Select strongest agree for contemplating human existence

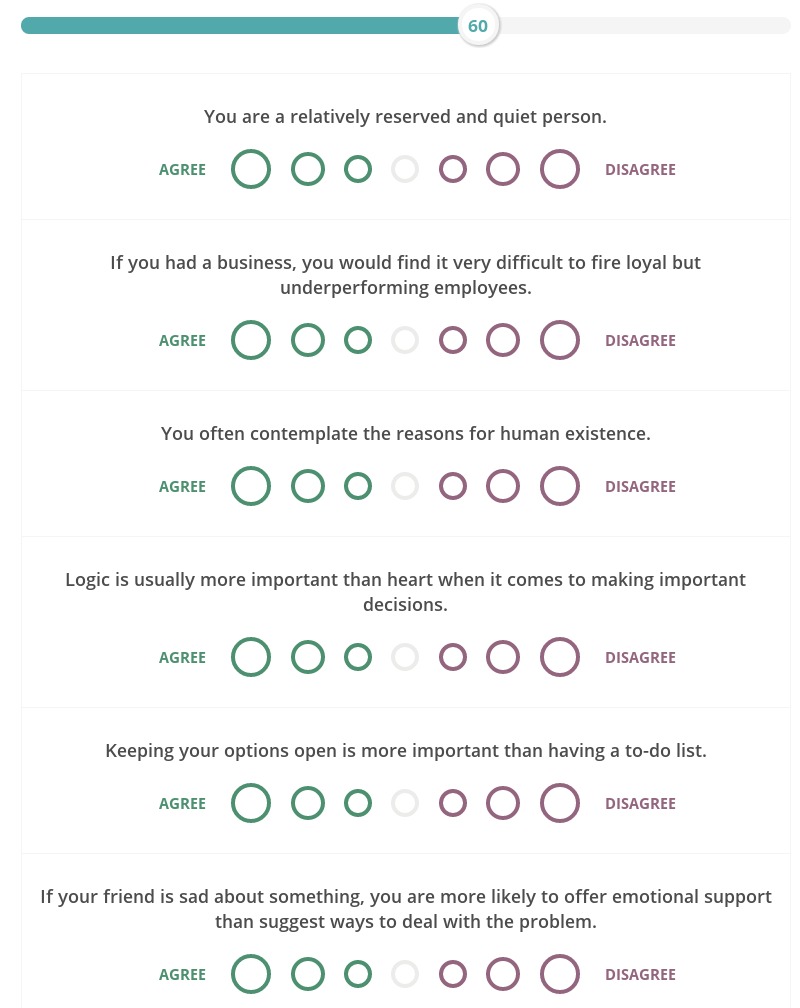[251, 486]
